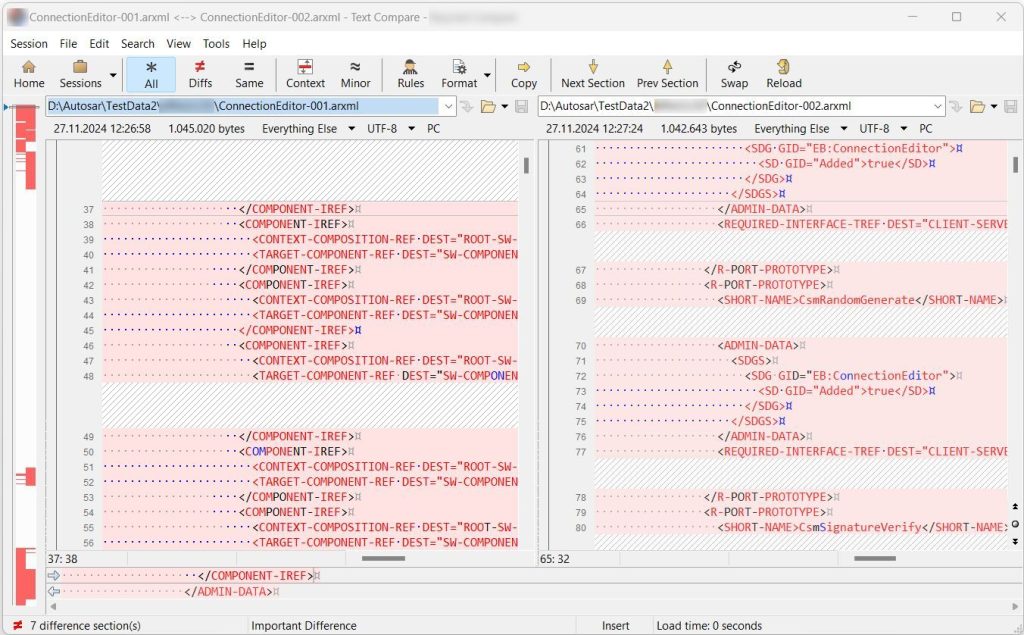Click the left pane horizontal scrollbar thumb
1024x635 pixels.
[383, 559]
